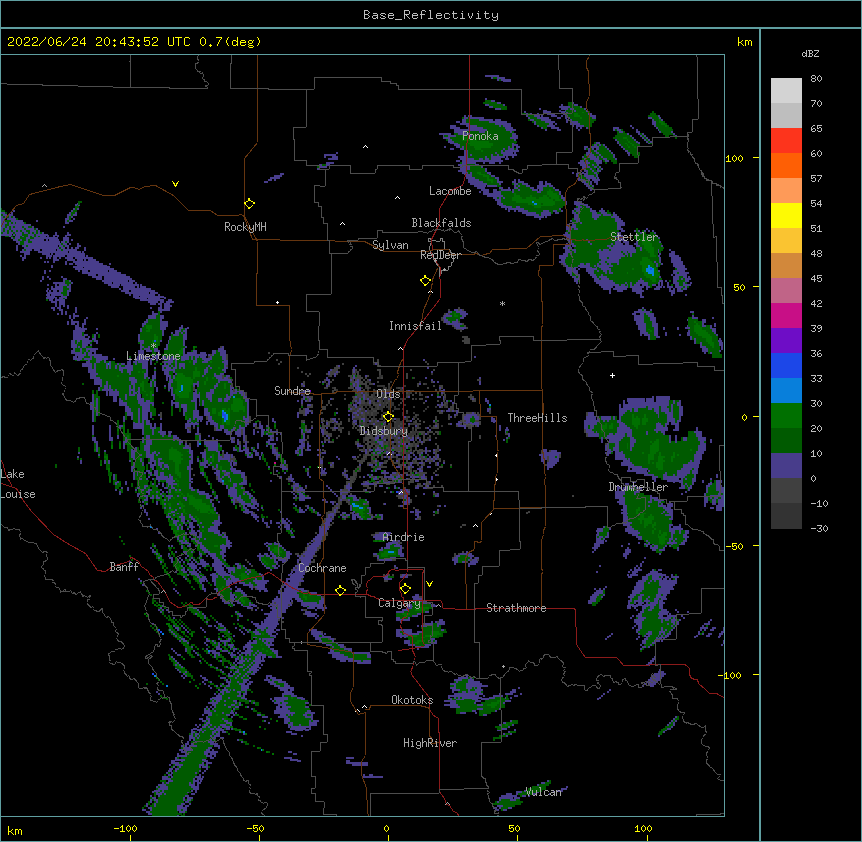Click the Innisfail city label
Screen dimensions: 862x842
(415, 326)
